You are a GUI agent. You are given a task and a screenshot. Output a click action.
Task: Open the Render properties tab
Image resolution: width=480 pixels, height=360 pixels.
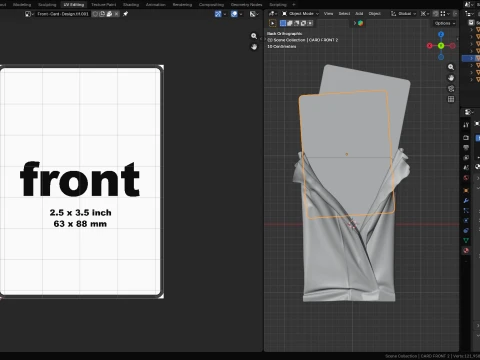point(466,138)
